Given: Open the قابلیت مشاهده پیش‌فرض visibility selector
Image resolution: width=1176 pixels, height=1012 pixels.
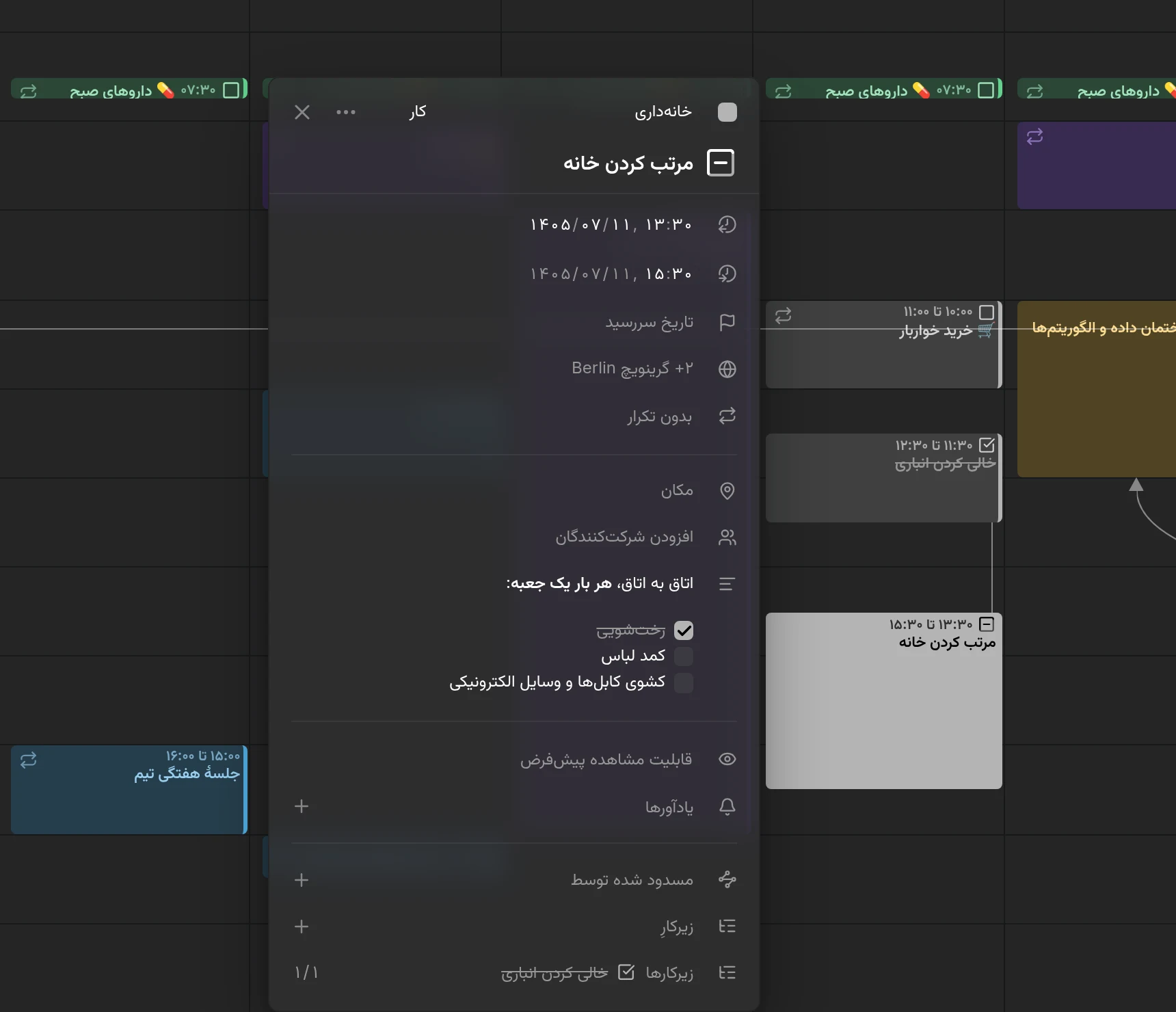Looking at the screenshot, I should pyautogui.click(x=606, y=760).
